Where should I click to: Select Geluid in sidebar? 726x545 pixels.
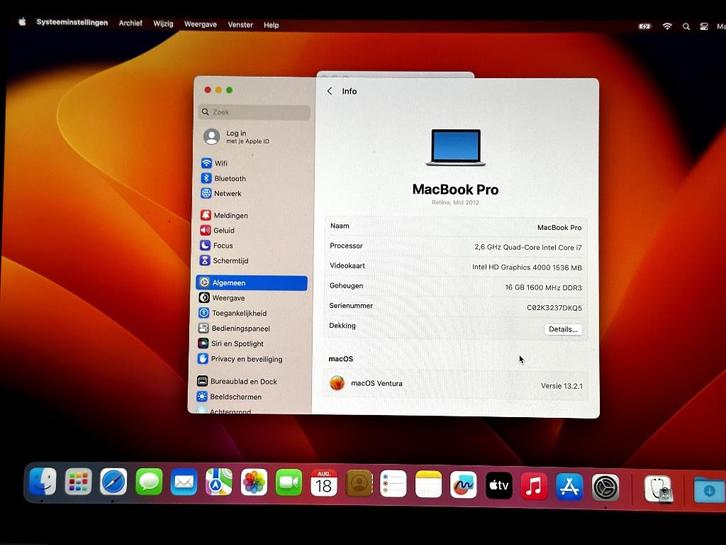pos(223,230)
